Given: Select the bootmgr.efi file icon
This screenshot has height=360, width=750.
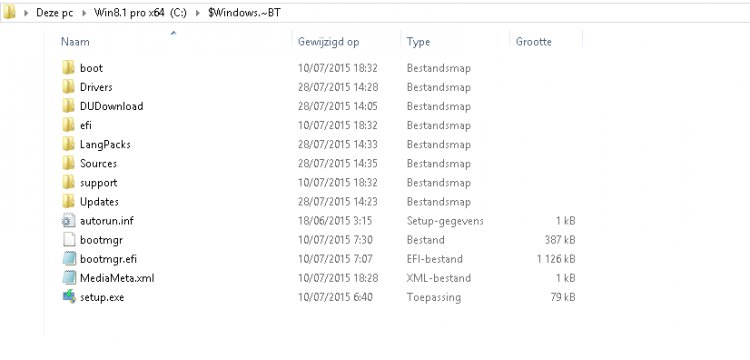Looking at the screenshot, I should coord(69,259).
